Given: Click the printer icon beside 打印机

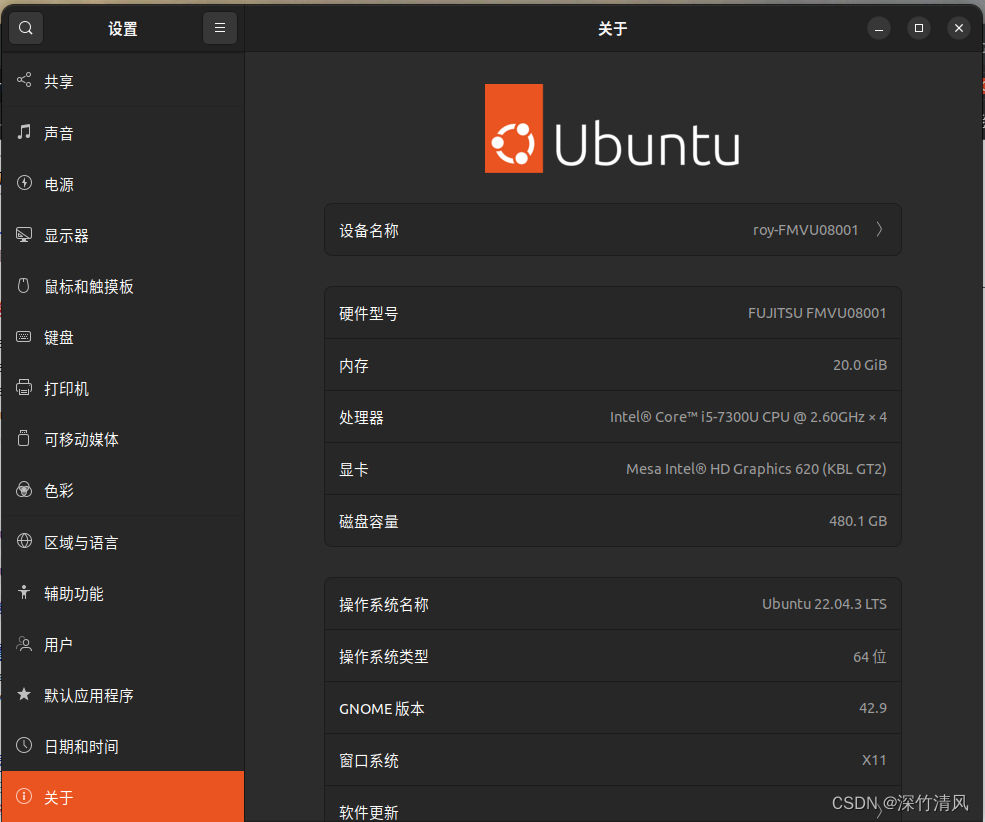Looking at the screenshot, I should point(24,387).
